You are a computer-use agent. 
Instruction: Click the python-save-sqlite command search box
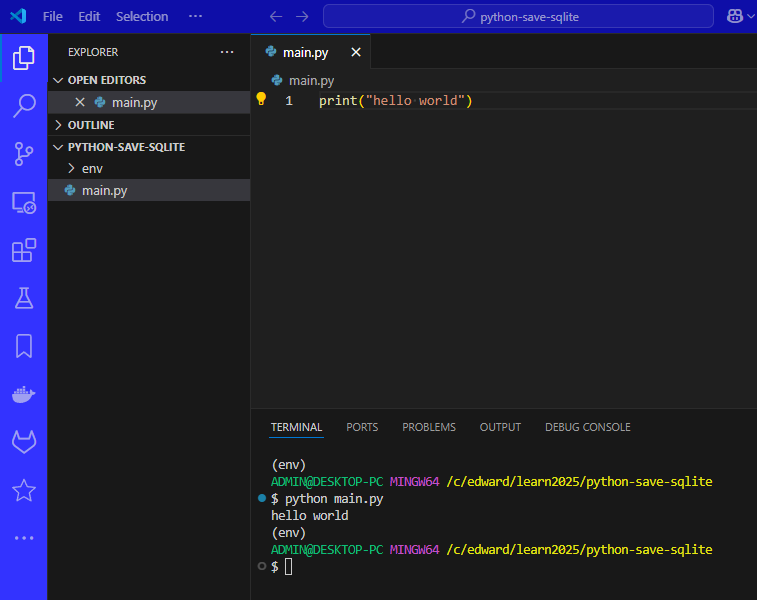click(x=518, y=17)
